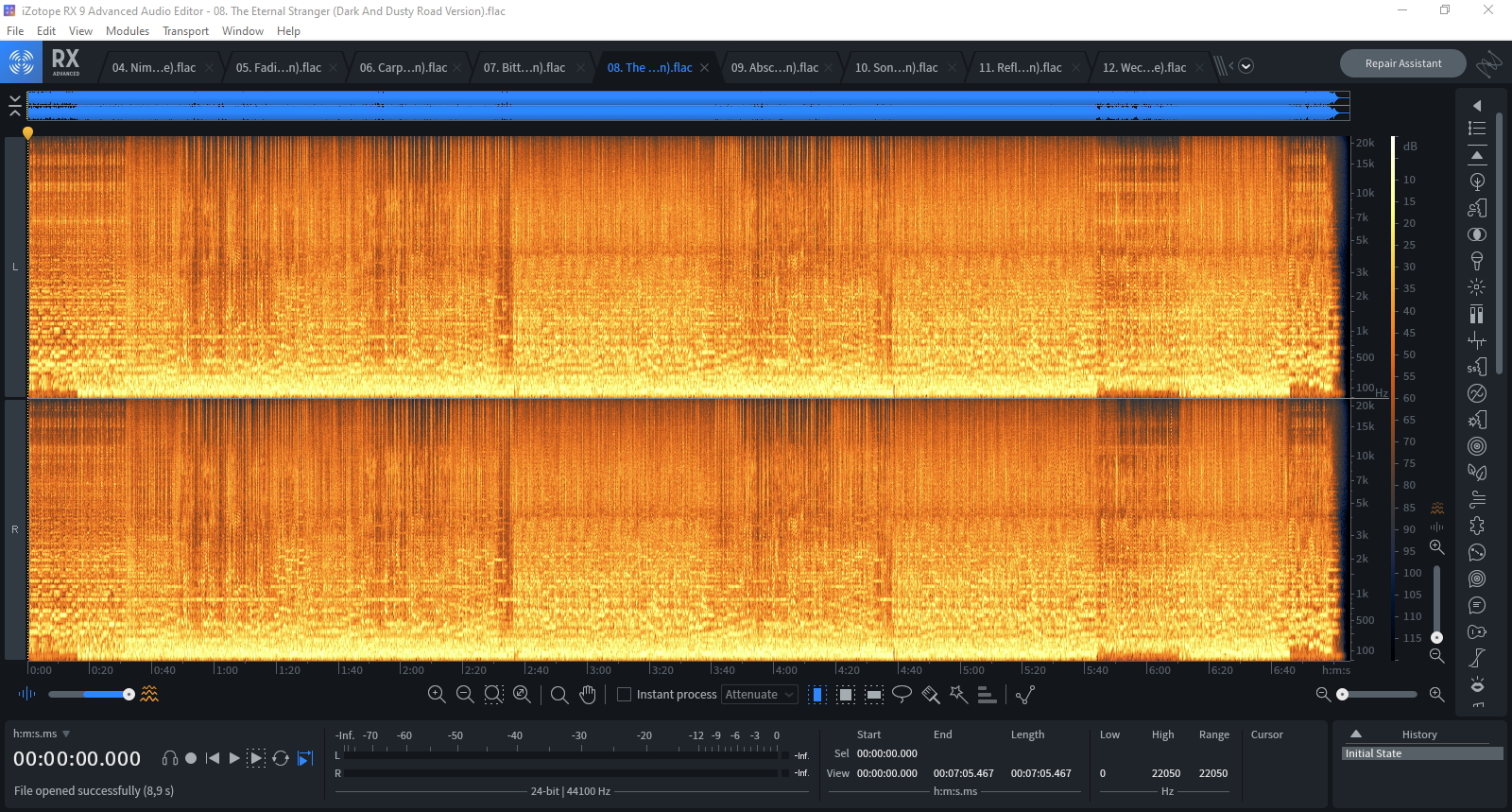Select the Brush selection tool
Viewport: 1512px width, 812px height.
pyautogui.click(x=930, y=695)
